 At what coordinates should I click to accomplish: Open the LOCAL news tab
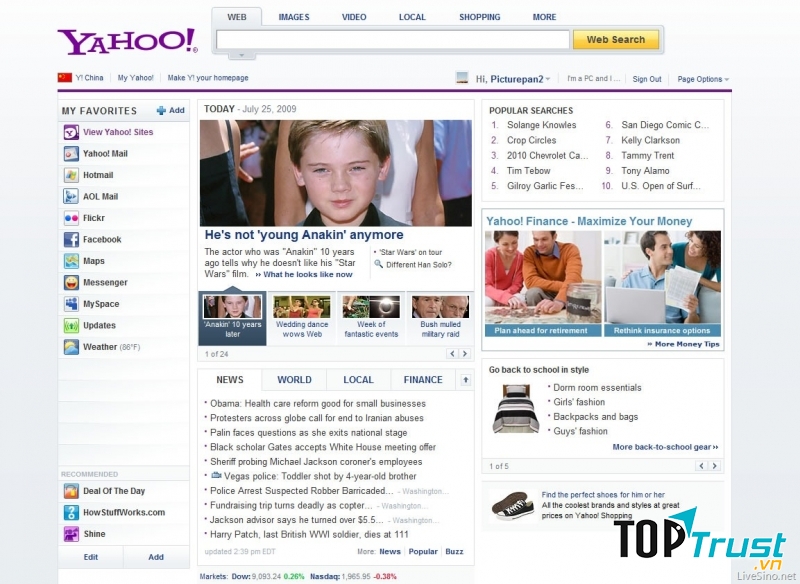tap(358, 380)
